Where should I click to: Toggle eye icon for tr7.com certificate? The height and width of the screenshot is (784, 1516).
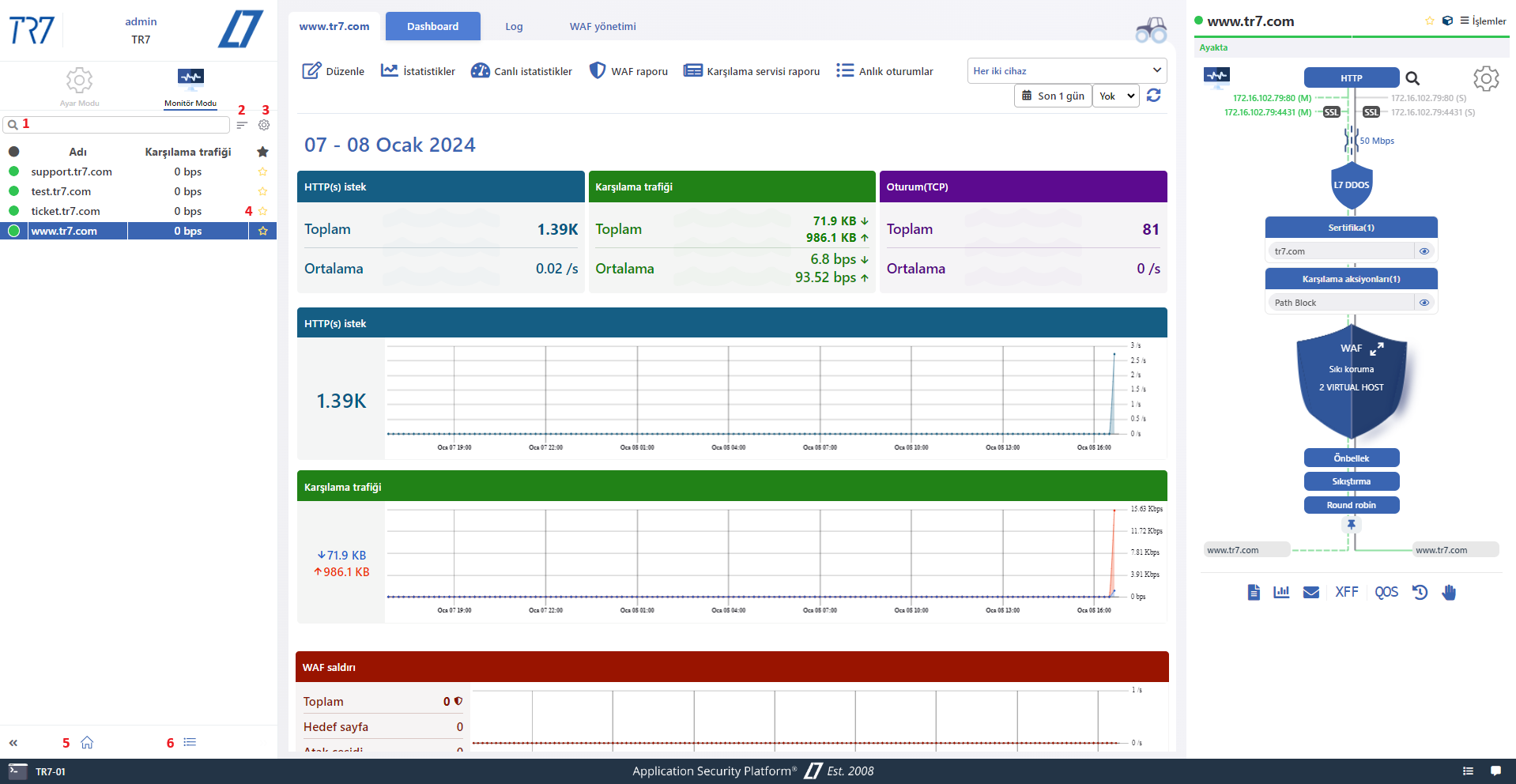click(x=1424, y=251)
